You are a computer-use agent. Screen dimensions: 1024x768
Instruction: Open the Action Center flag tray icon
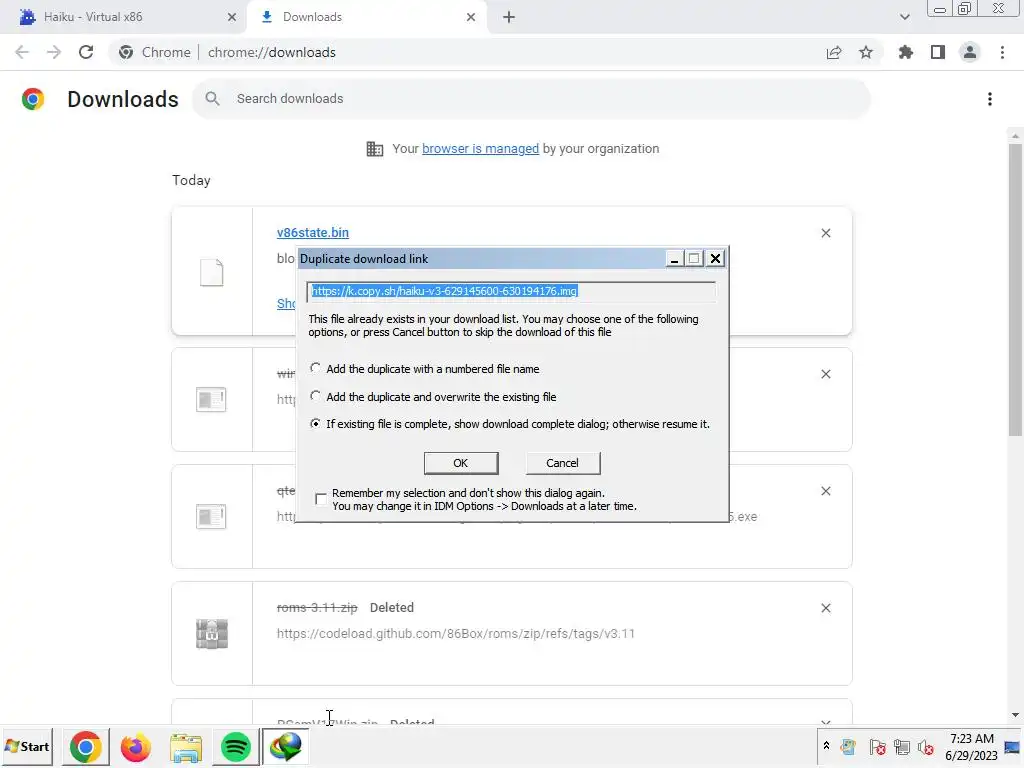pos(877,747)
